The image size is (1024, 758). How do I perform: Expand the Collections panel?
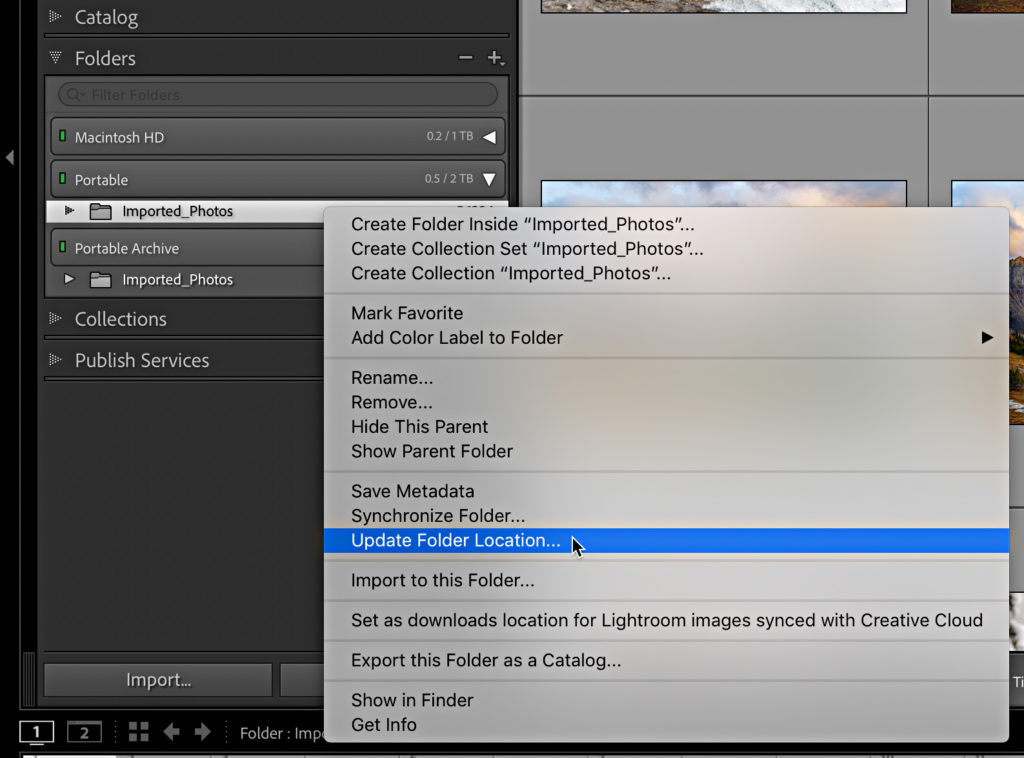pos(55,319)
